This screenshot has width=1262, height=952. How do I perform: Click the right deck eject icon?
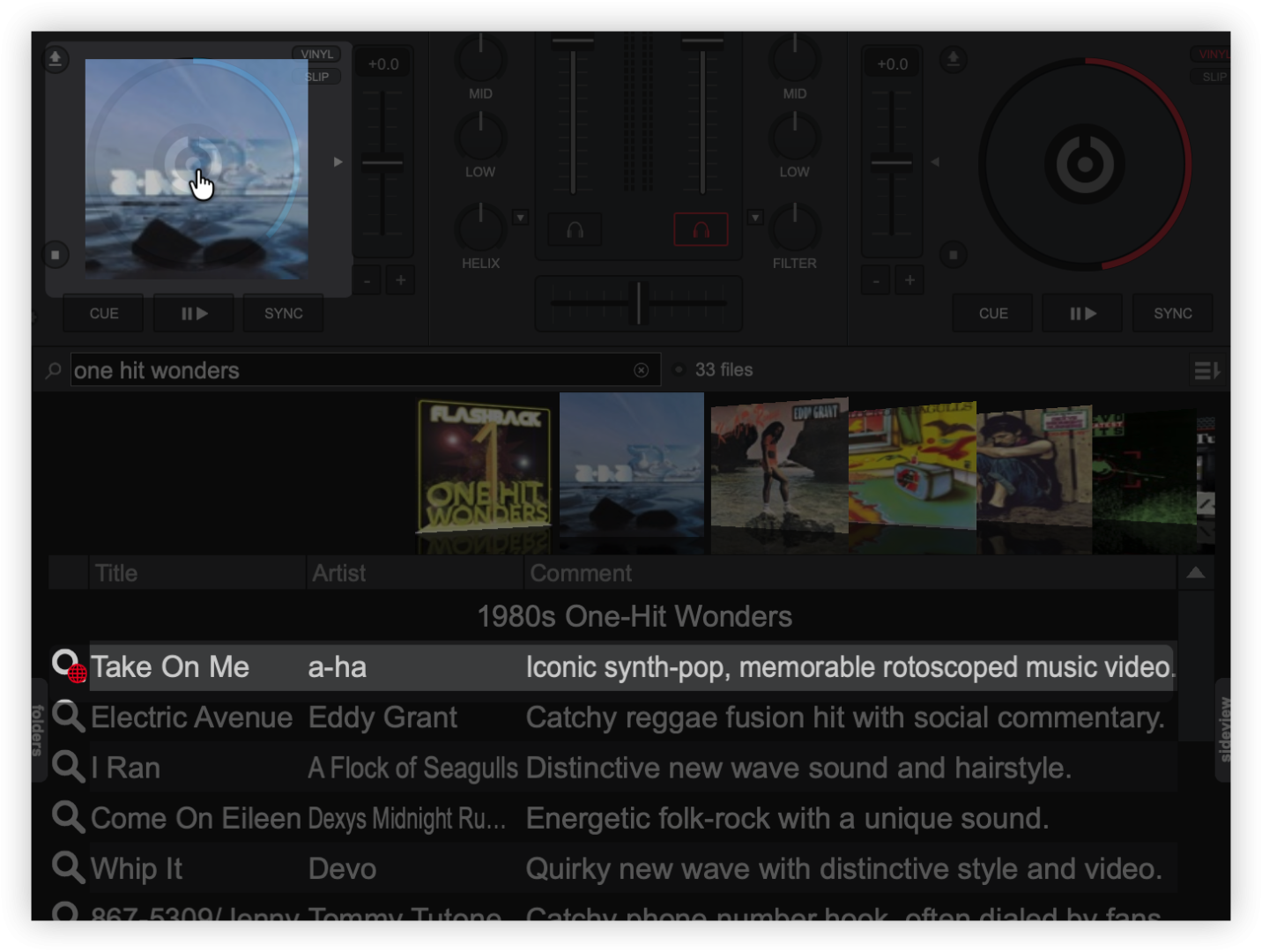pyautogui.click(x=953, y=59)
